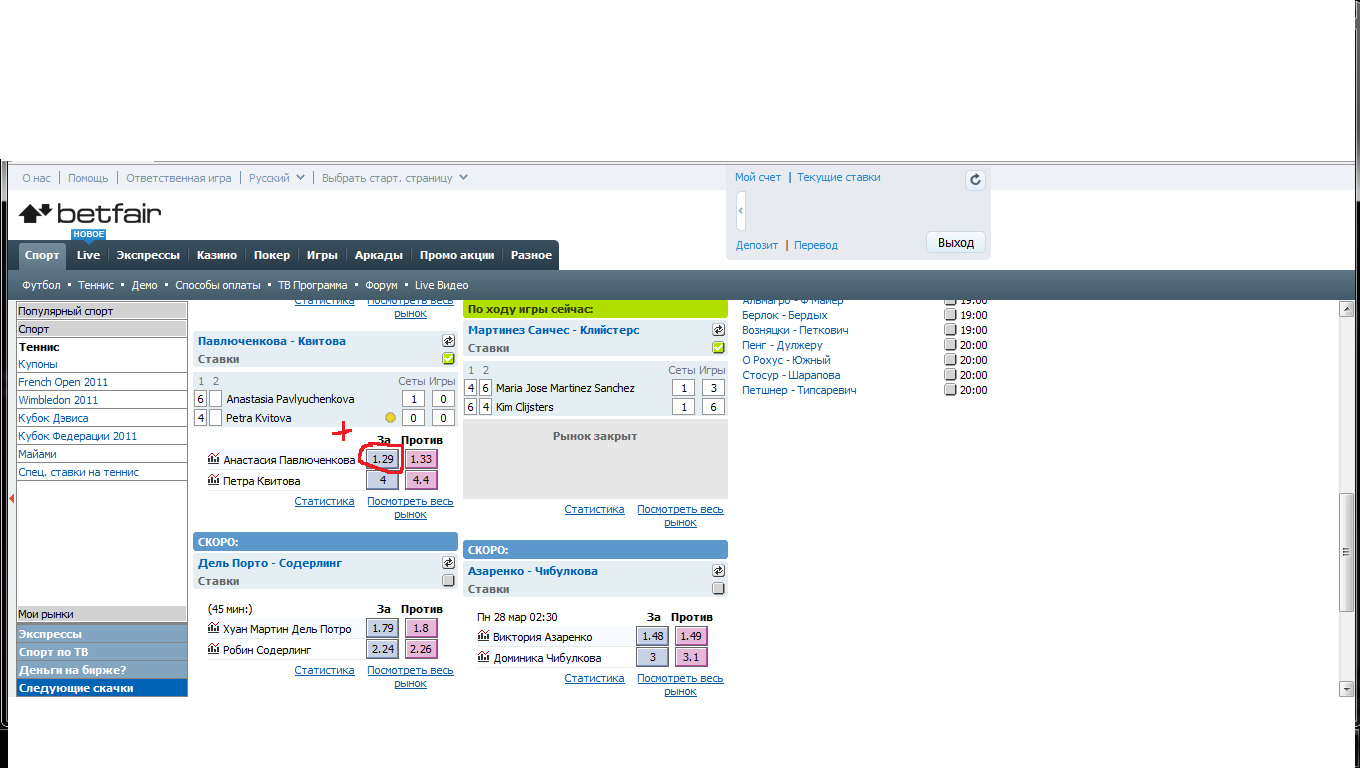Open the Экспрессы tab
Viewport: 1360px width, 768px height.
(x=148, y=255)
